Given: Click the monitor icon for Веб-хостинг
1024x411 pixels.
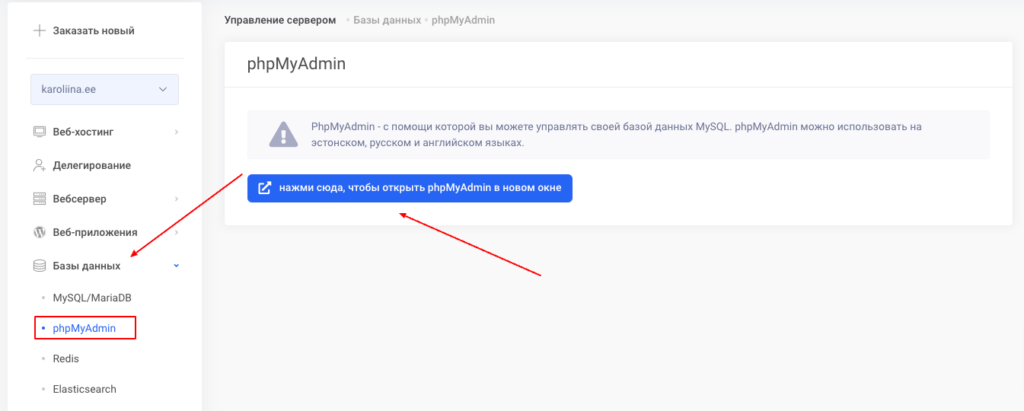Looking at the screenshot, I should (40, 131).
